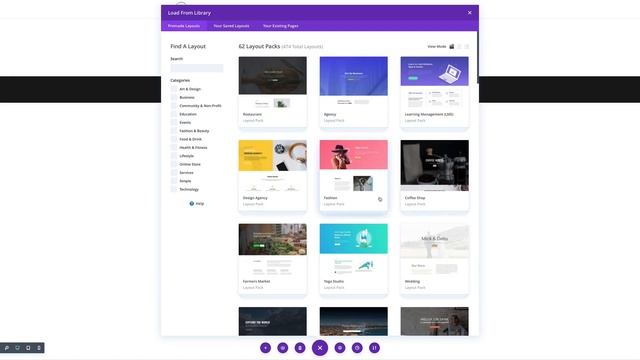Switch to Premade Layouts tab
Viewport: 640px width, 360px height.
184,26
